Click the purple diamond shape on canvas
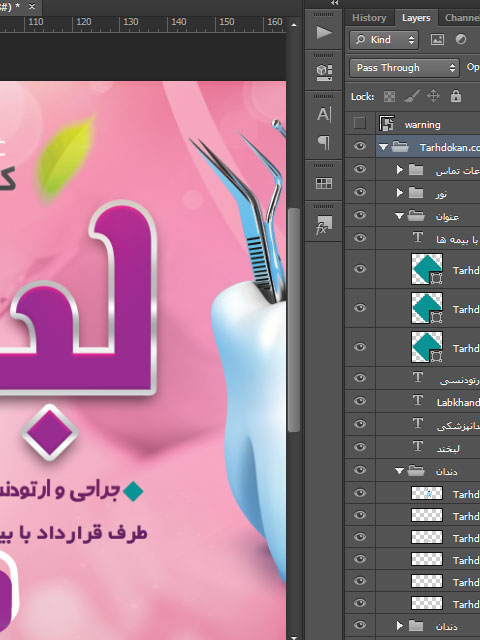The image size is (480, 640). tap(50, 433)
